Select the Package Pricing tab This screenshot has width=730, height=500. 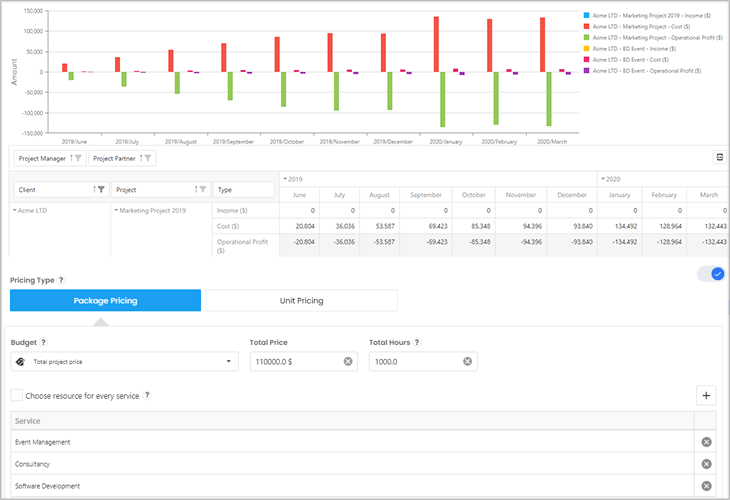(x=105, y=301)
